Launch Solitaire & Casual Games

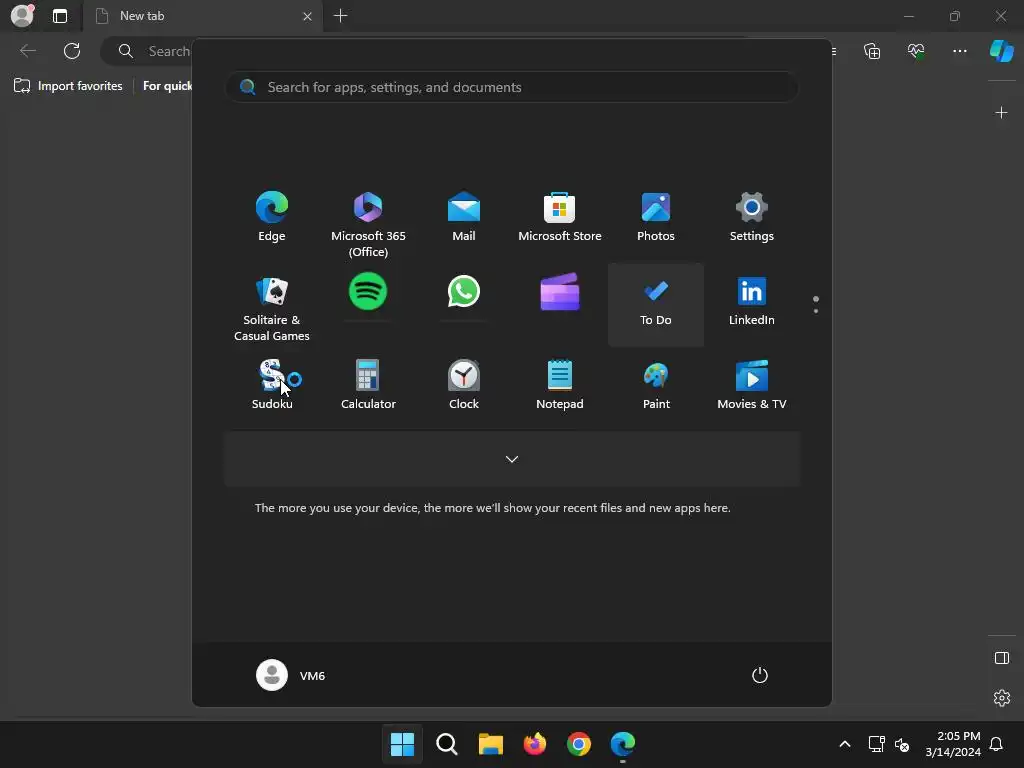[x=272, y=309]
